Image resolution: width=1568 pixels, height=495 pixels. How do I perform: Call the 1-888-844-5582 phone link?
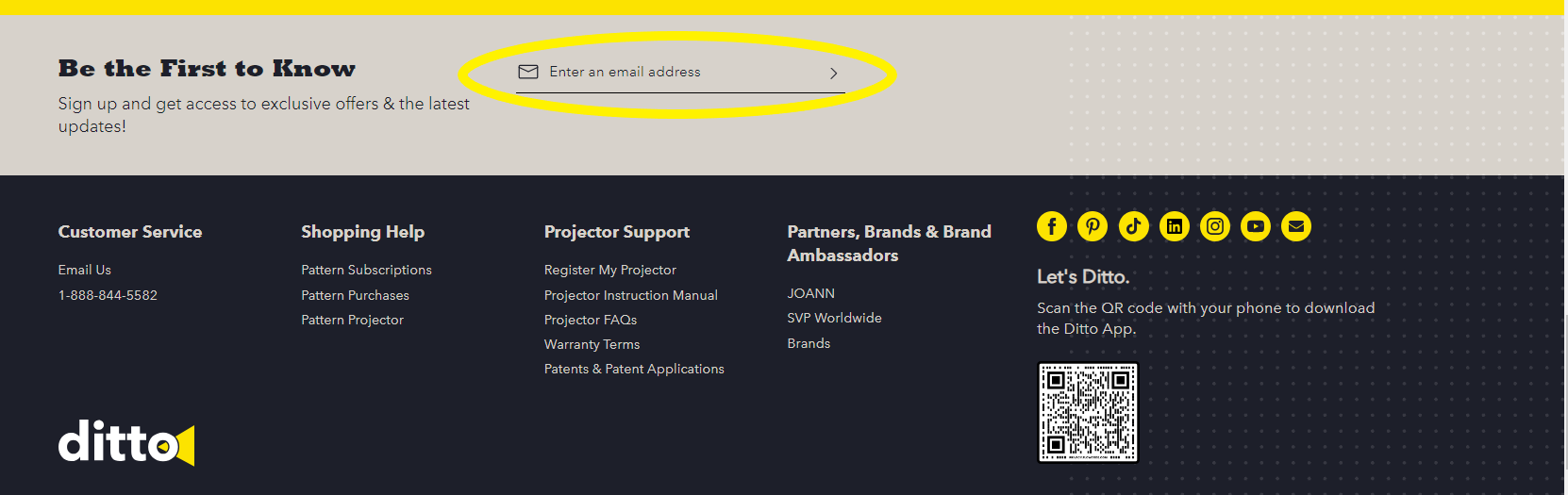click(108, 295)
